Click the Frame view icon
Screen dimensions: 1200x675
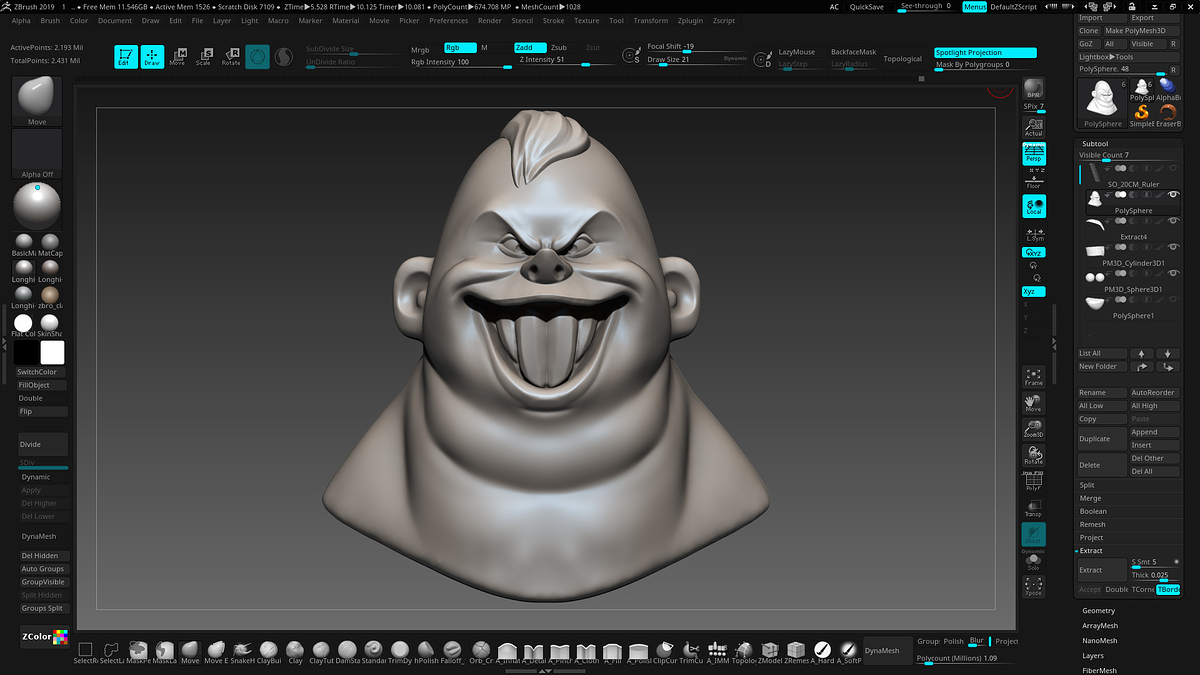[1034, 377]
